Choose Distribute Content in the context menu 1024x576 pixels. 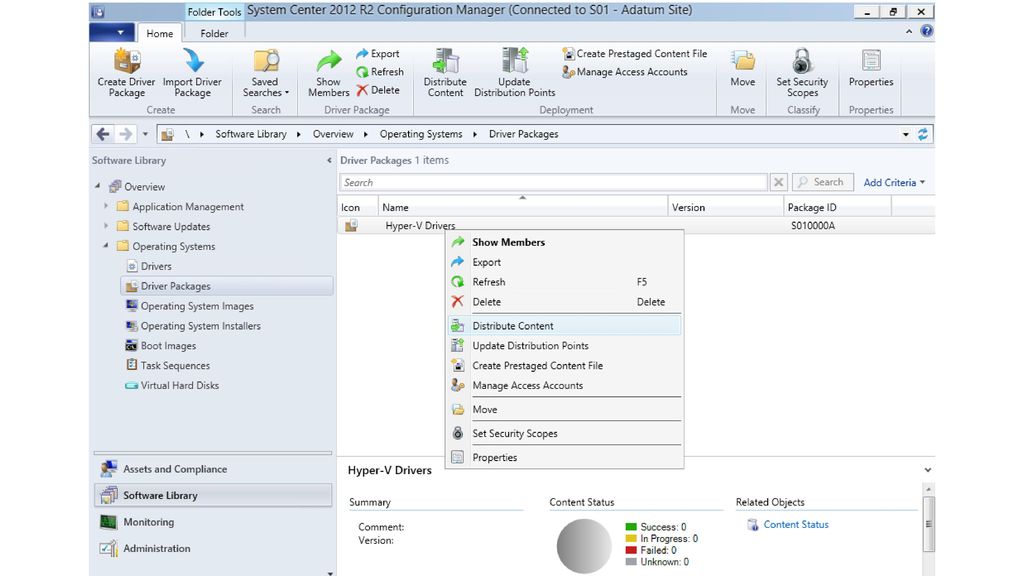pyautogui.click(x=564, y=325)
